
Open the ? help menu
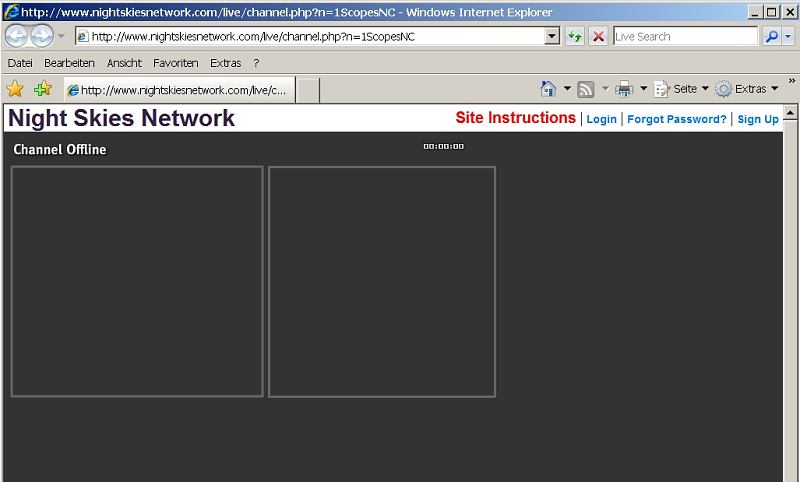pos(256,63)
